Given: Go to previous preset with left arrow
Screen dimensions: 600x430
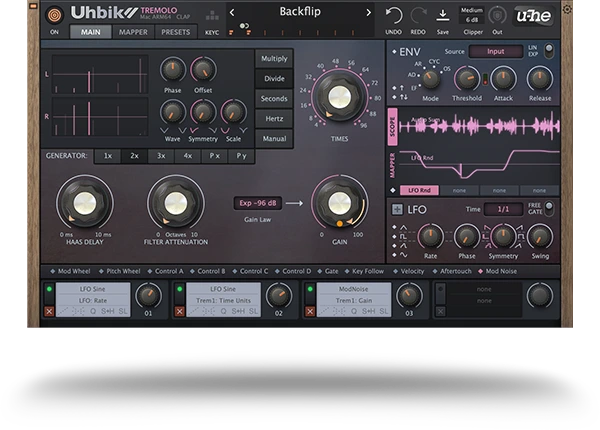Looking at the screenshot, I should pyautogui.click(x=232, y=13).
